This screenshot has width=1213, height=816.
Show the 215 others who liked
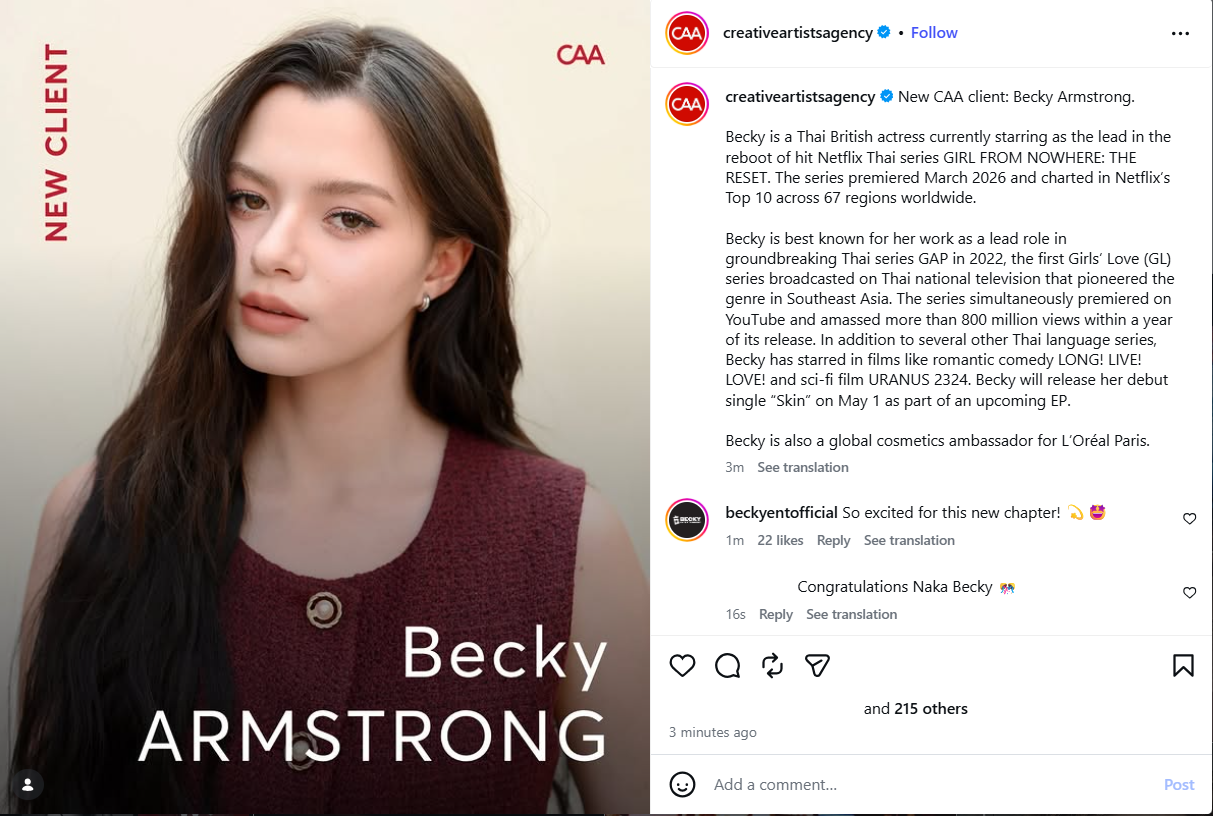point(930,709)
